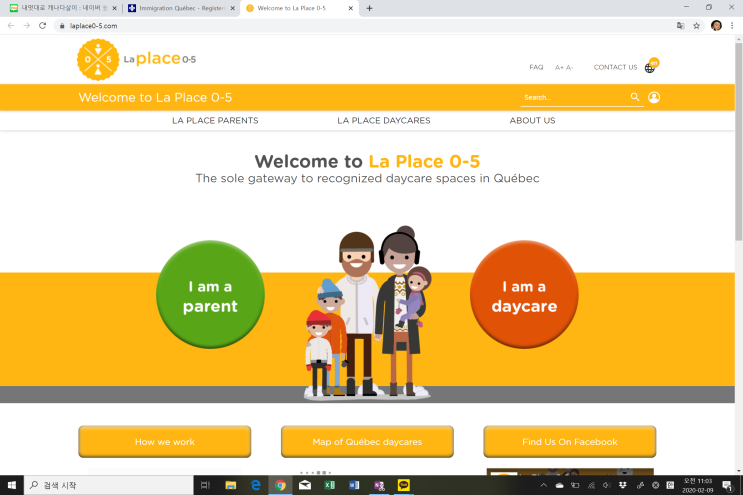Viewport: 743px width, 495px height.
Task: Click the Chrome taskbar icon
Action: pos(280,485)
